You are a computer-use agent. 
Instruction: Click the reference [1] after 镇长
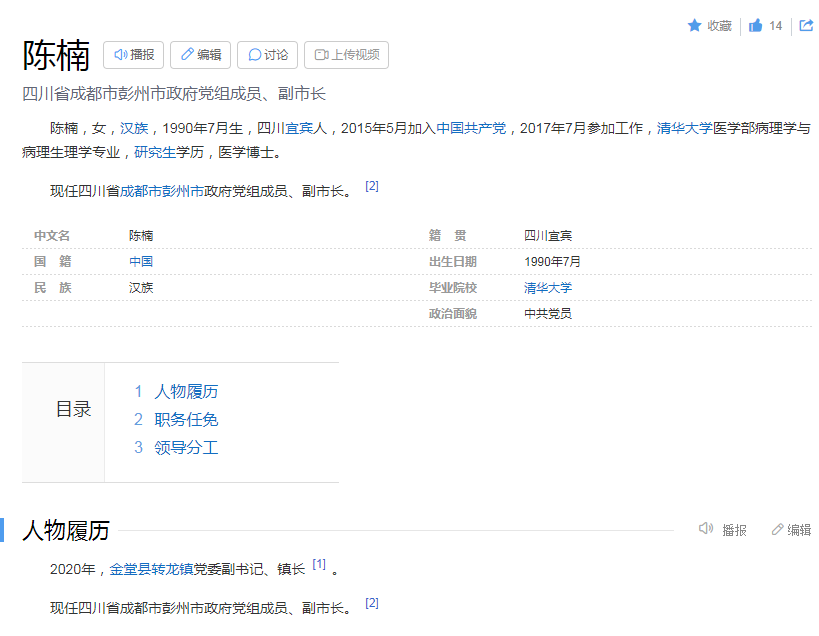(x=319, y=564)
